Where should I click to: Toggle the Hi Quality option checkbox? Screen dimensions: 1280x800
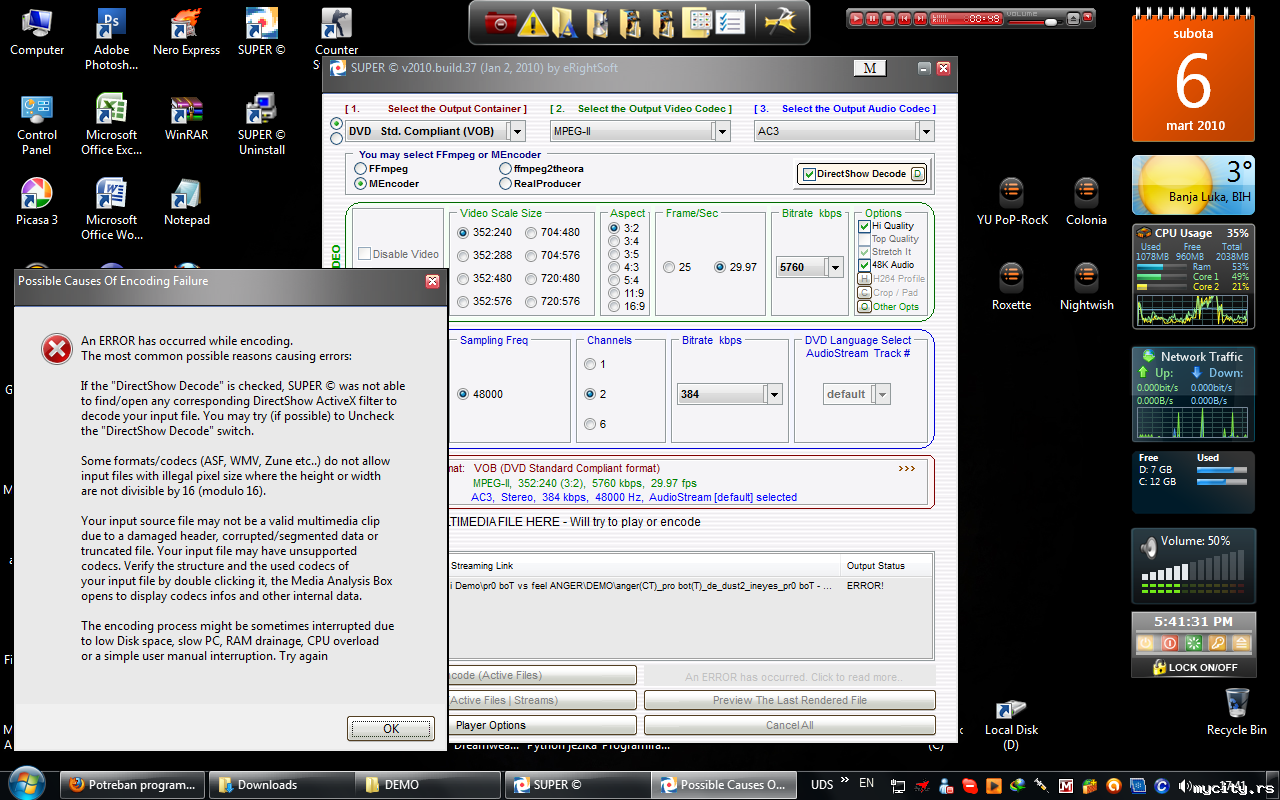click(864, 227)
